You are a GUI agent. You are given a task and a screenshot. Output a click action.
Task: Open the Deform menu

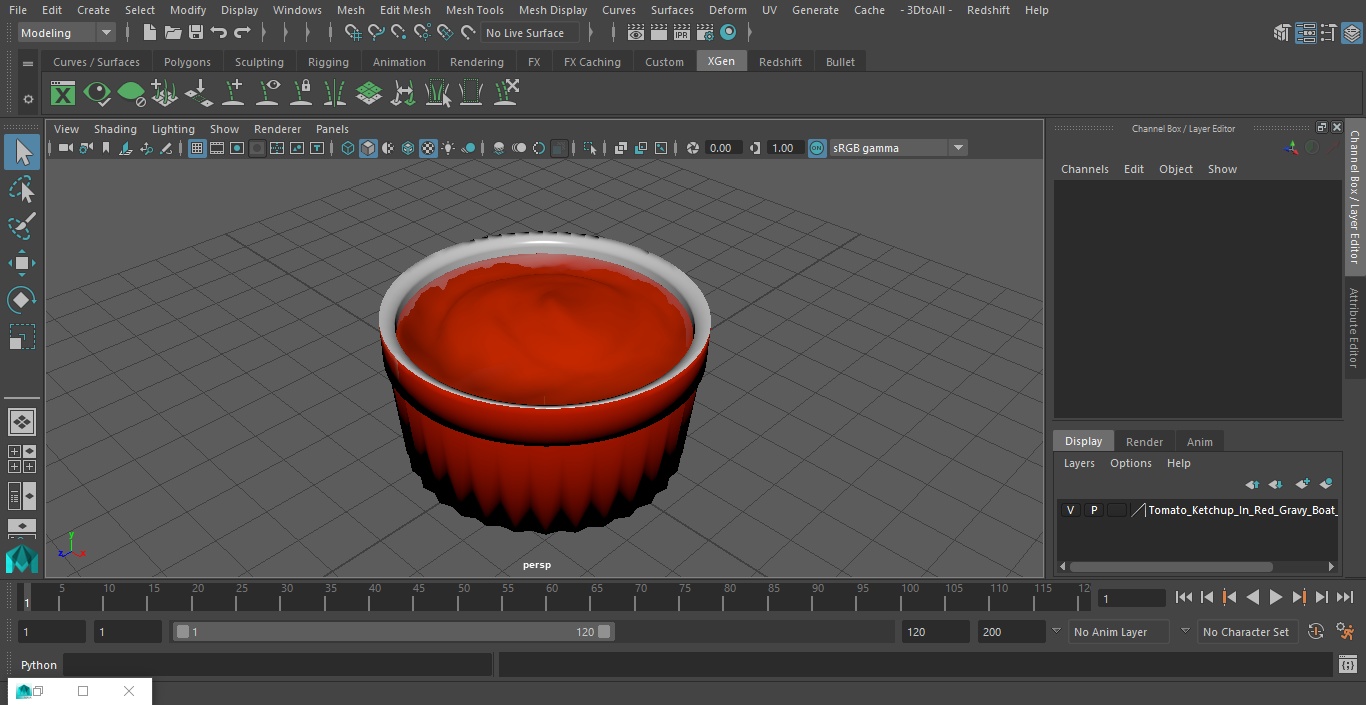click(x=727, y=10)
